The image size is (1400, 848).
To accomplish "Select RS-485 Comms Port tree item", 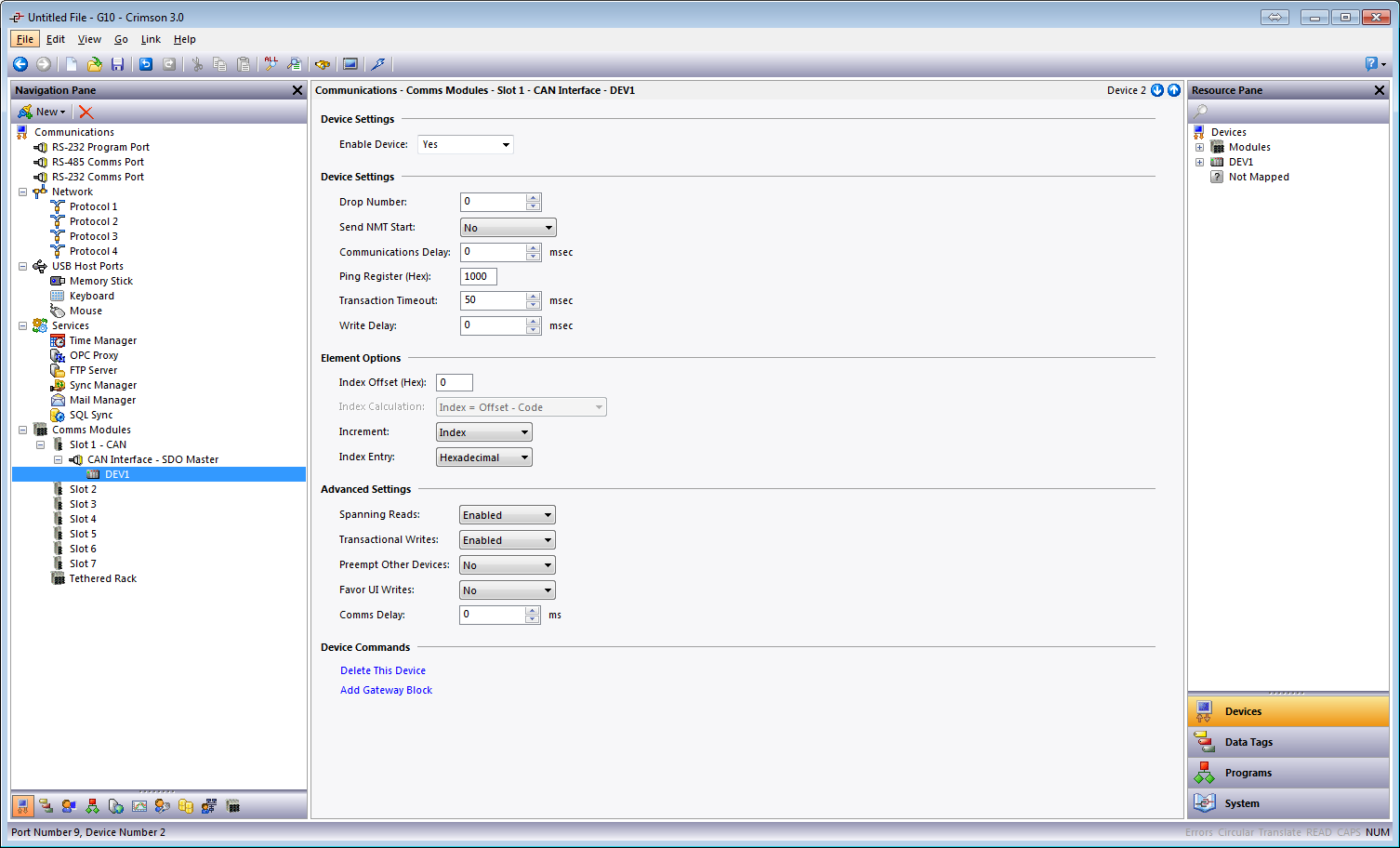I will [x=98, y=162].
